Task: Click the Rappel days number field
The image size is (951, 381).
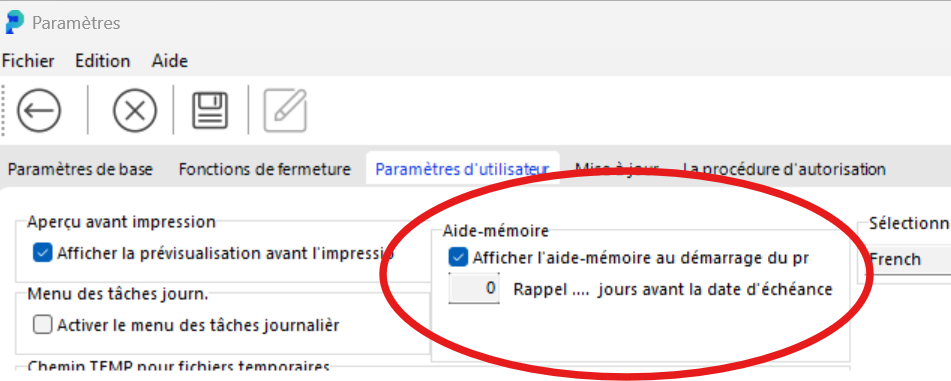Action: coord(474,288)
